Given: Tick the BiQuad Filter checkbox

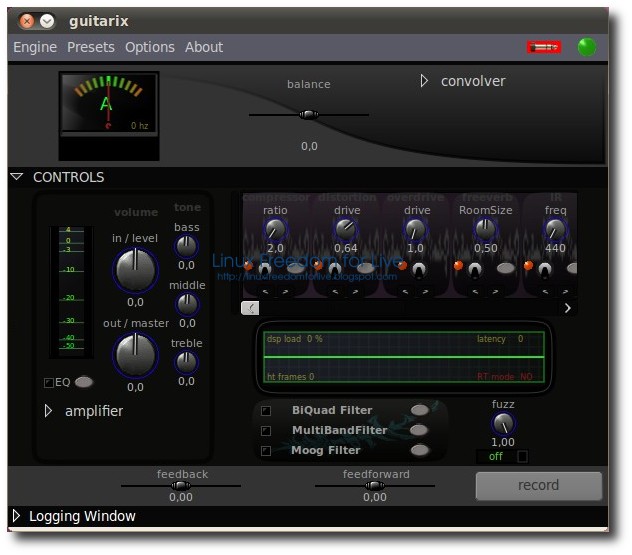Looking at the screenshot, I should pyautogui.click(x=266, y=411).
